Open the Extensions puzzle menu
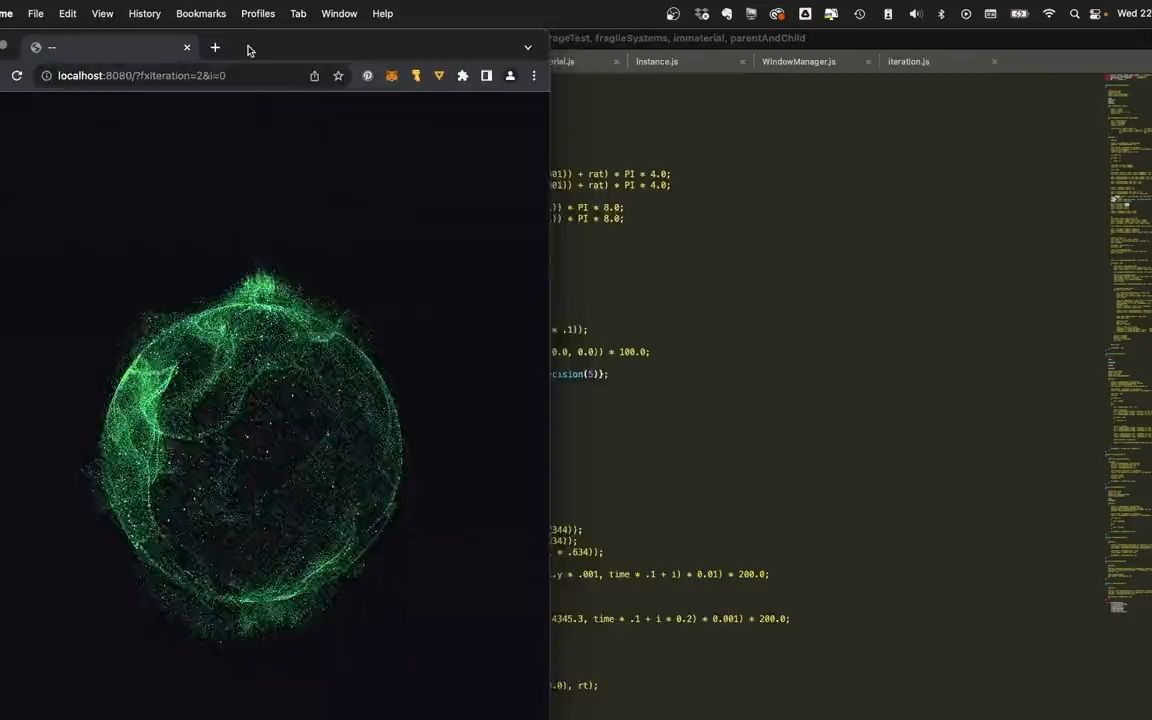Image resolution: width=1152 pixels, height=720 pixels. coord(463,76)
